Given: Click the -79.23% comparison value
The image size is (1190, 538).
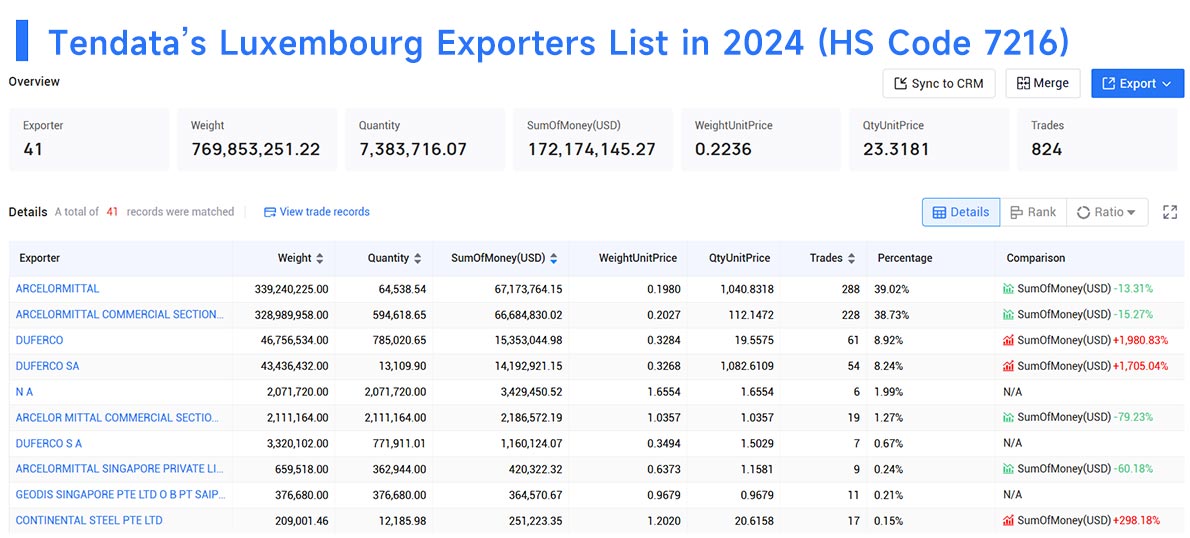Looking at the screenshot, I should coord(1133,417).
